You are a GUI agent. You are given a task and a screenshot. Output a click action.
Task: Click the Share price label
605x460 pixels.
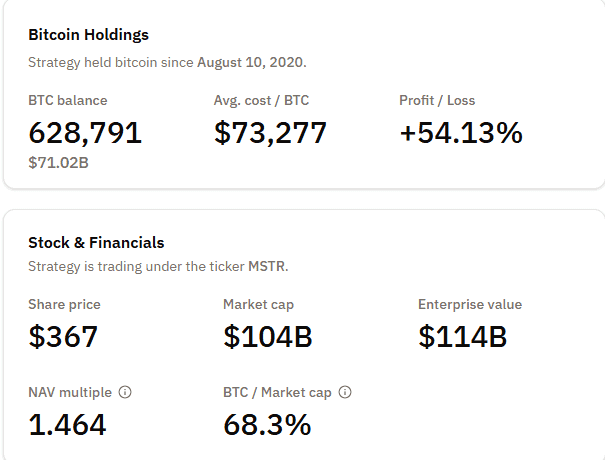[x=64, y=304]
